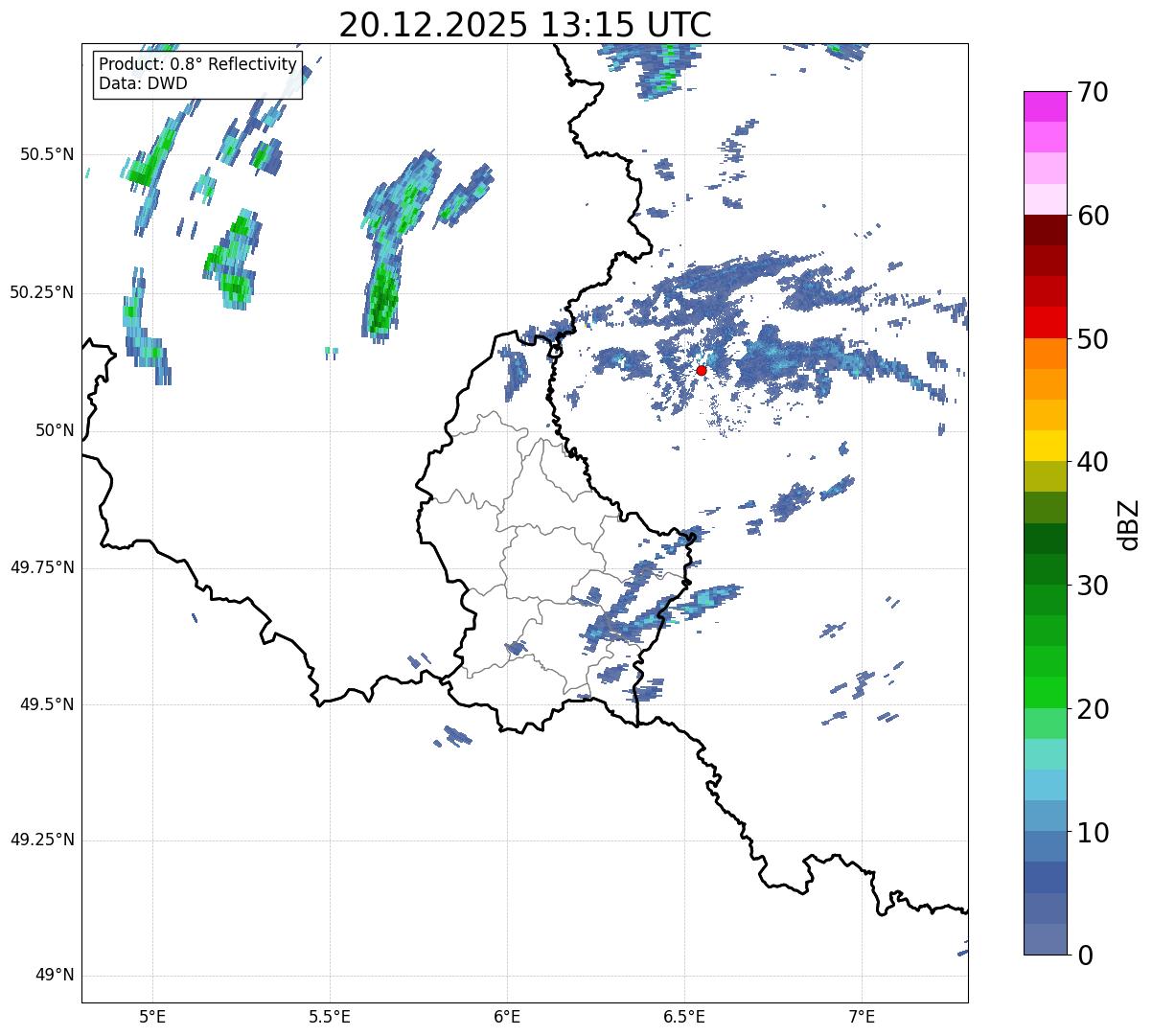Click the 5.5°E longitude label

[x=330, y=1016]
